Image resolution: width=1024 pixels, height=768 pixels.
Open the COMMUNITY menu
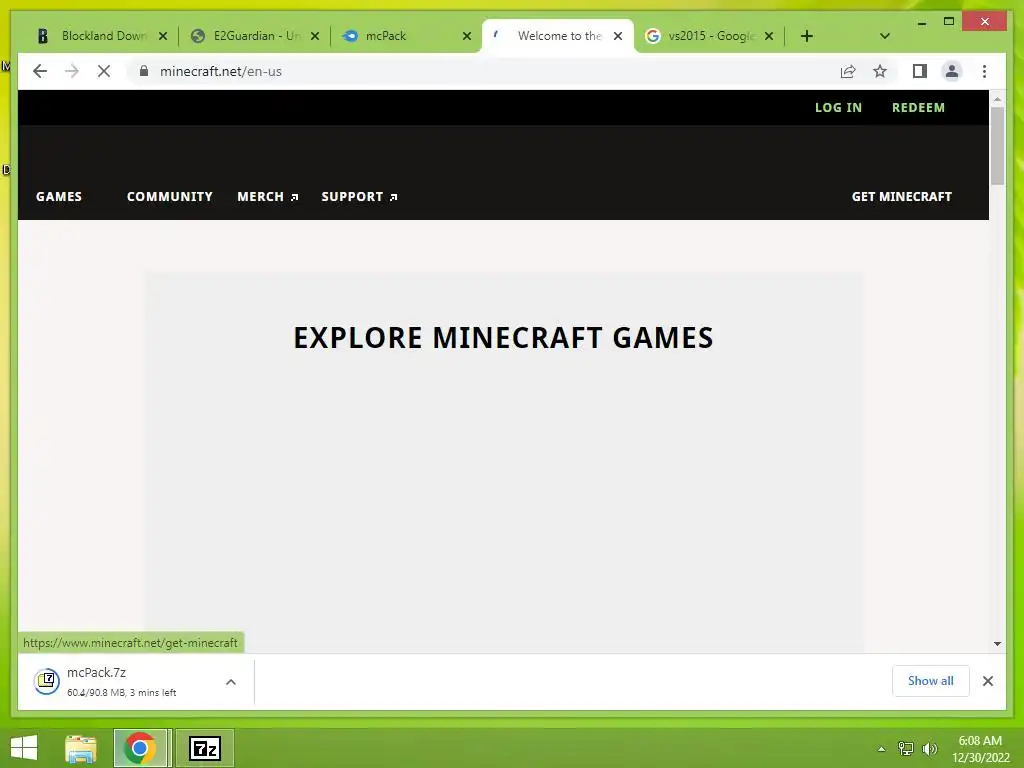pyautogui.click(x=170, y=197)
